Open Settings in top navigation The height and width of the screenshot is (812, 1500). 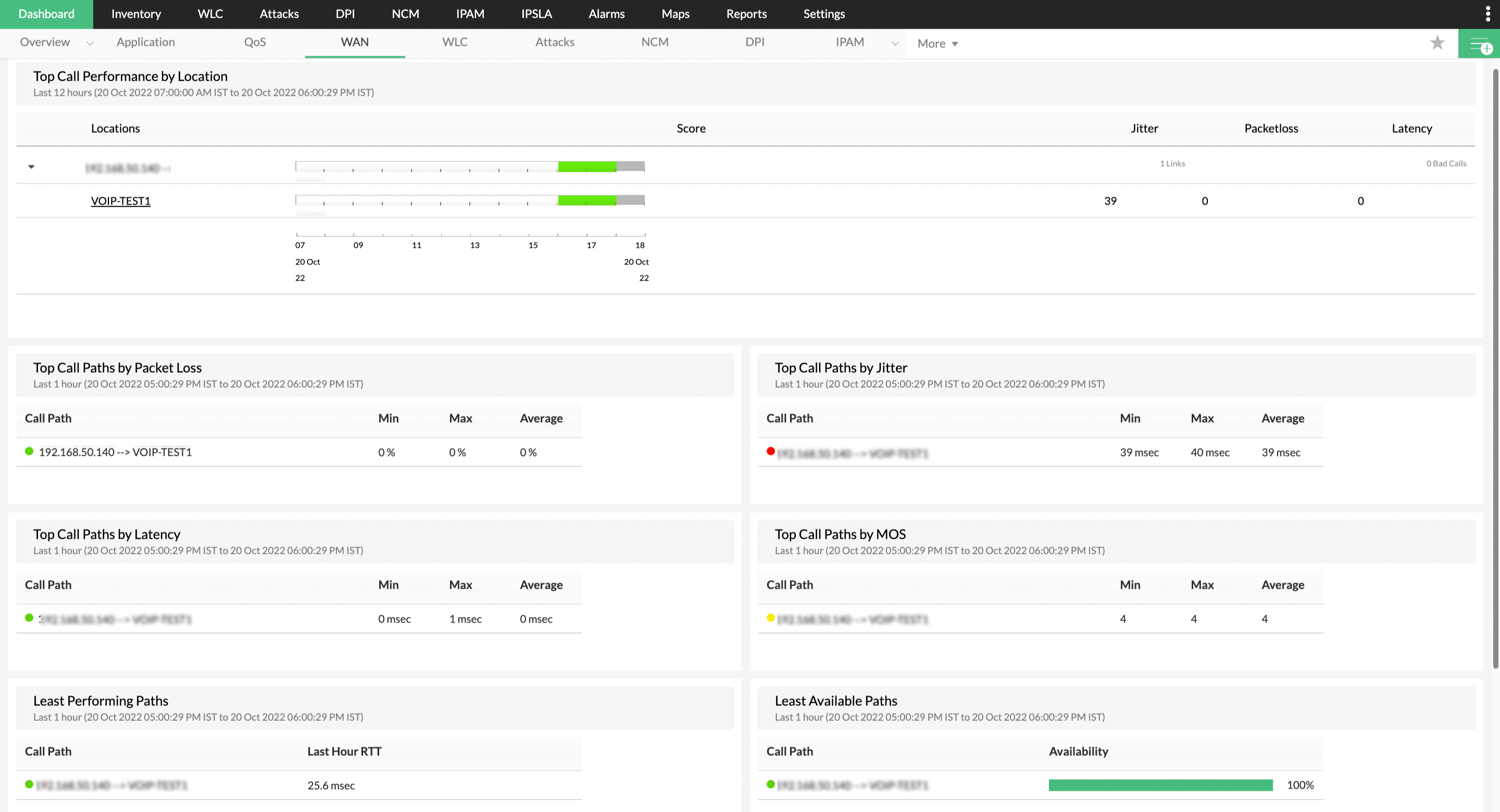tap(823, 14)
